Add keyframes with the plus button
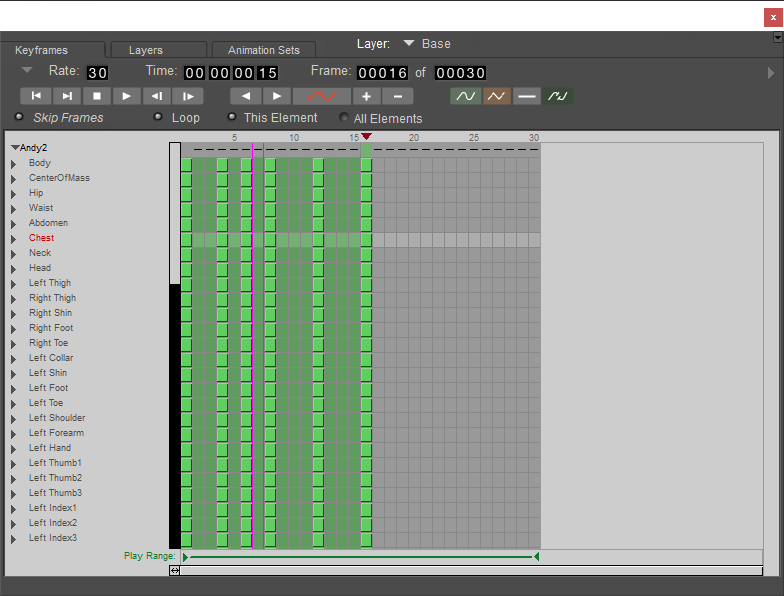784x596 pixels. click(366, 96)
